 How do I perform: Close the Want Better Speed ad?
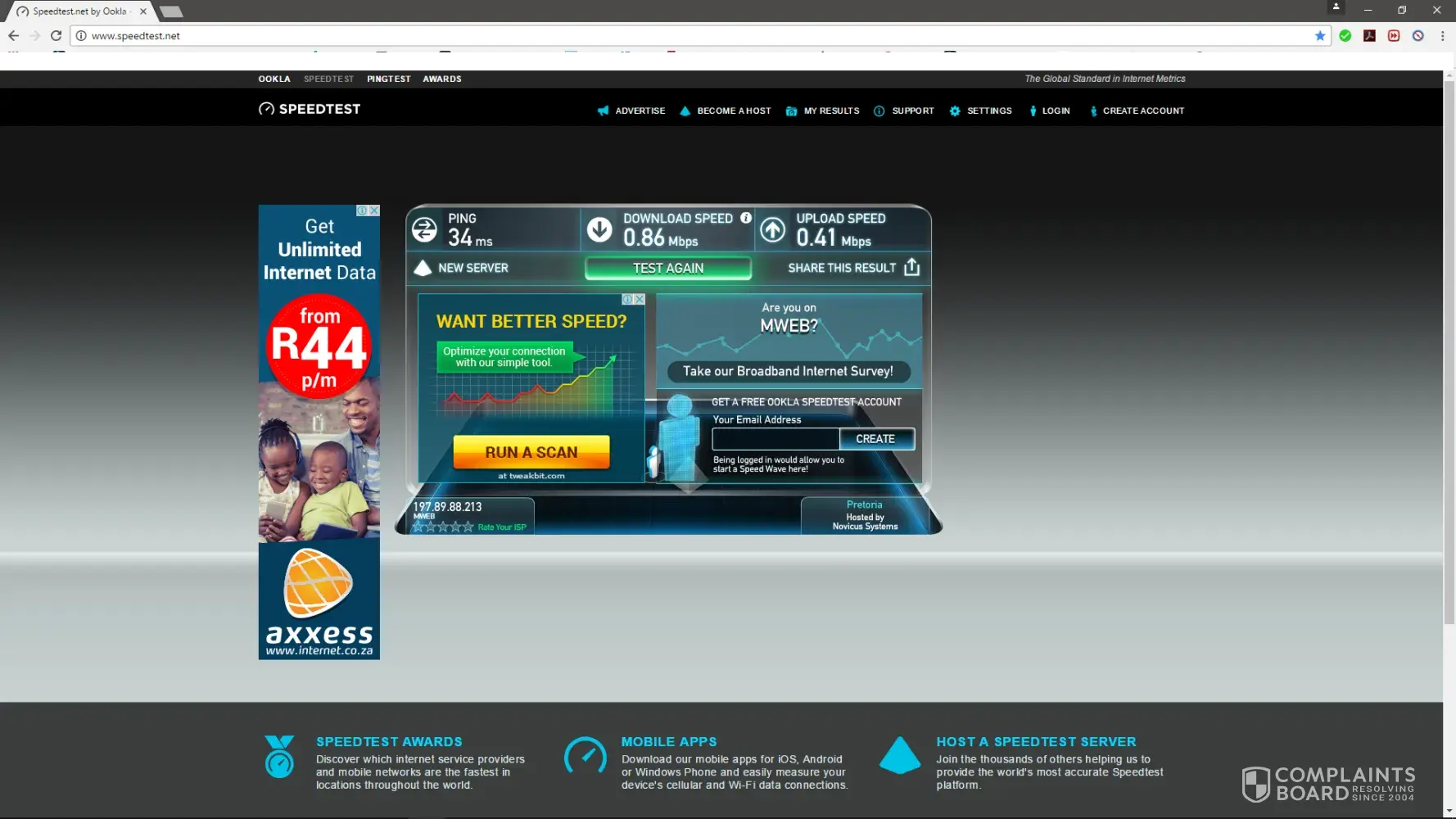(640, 300)
